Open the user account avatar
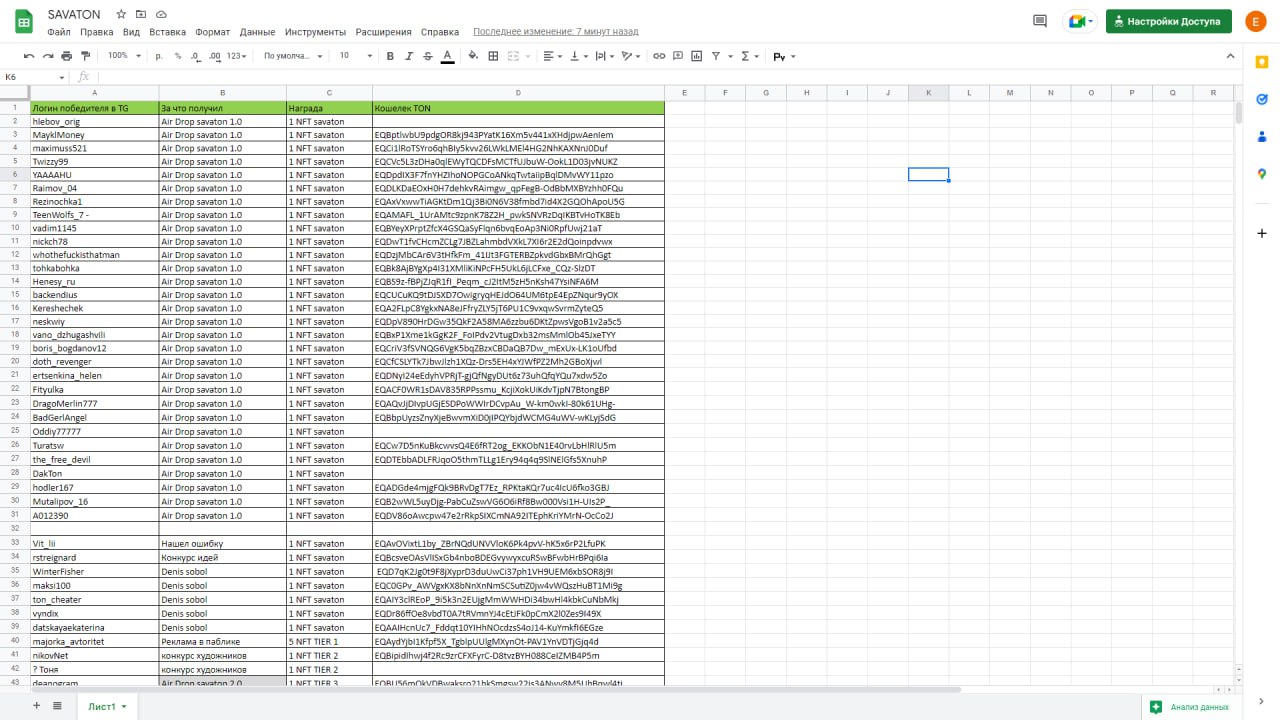 point(1257,21)
